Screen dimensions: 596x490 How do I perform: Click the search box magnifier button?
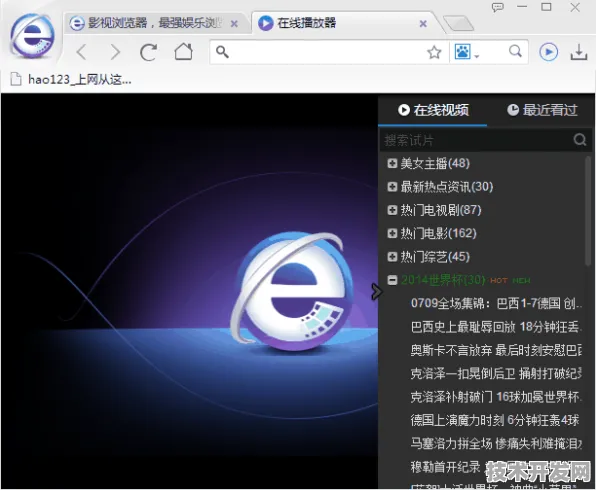515,51
